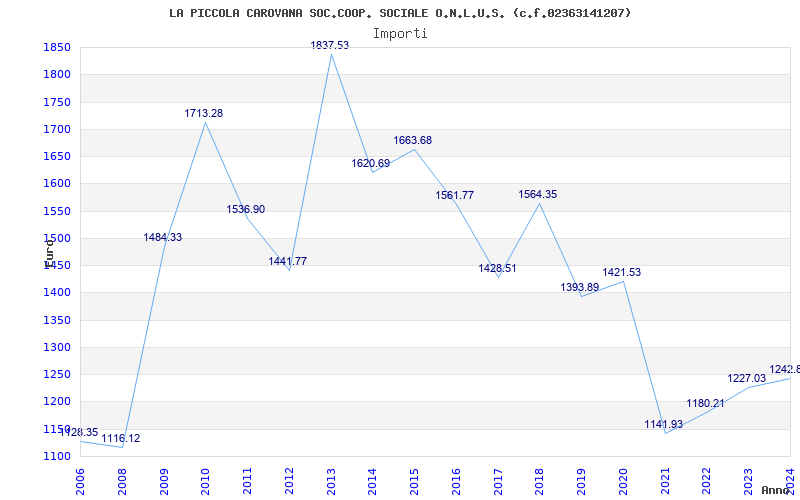Click the 1564.35 data label
This screenshot has width=800, height=500.
pyautogui.click(x=538, y=194)
